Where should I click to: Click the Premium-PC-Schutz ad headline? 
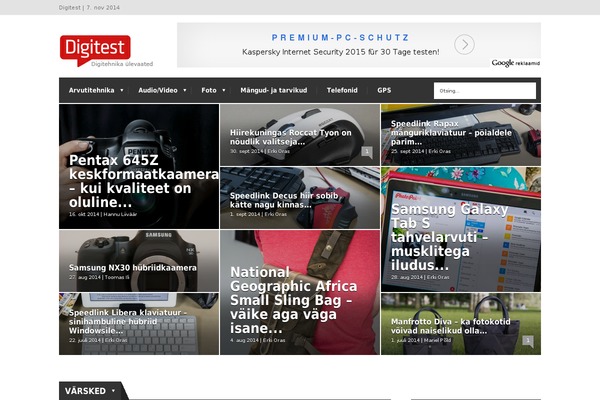click(x=340, y=38)
